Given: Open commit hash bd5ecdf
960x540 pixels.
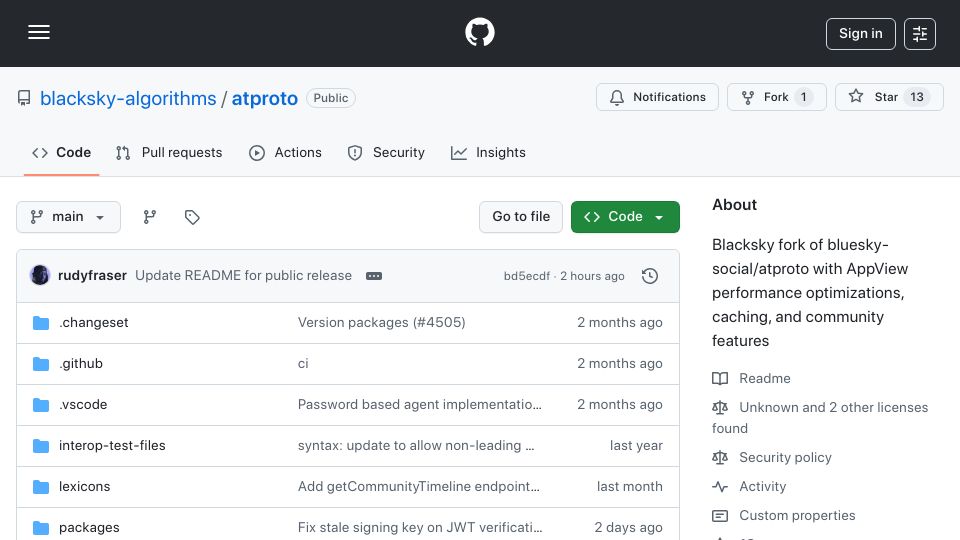Looking at the screenshot, I should [x=527, y=276].
